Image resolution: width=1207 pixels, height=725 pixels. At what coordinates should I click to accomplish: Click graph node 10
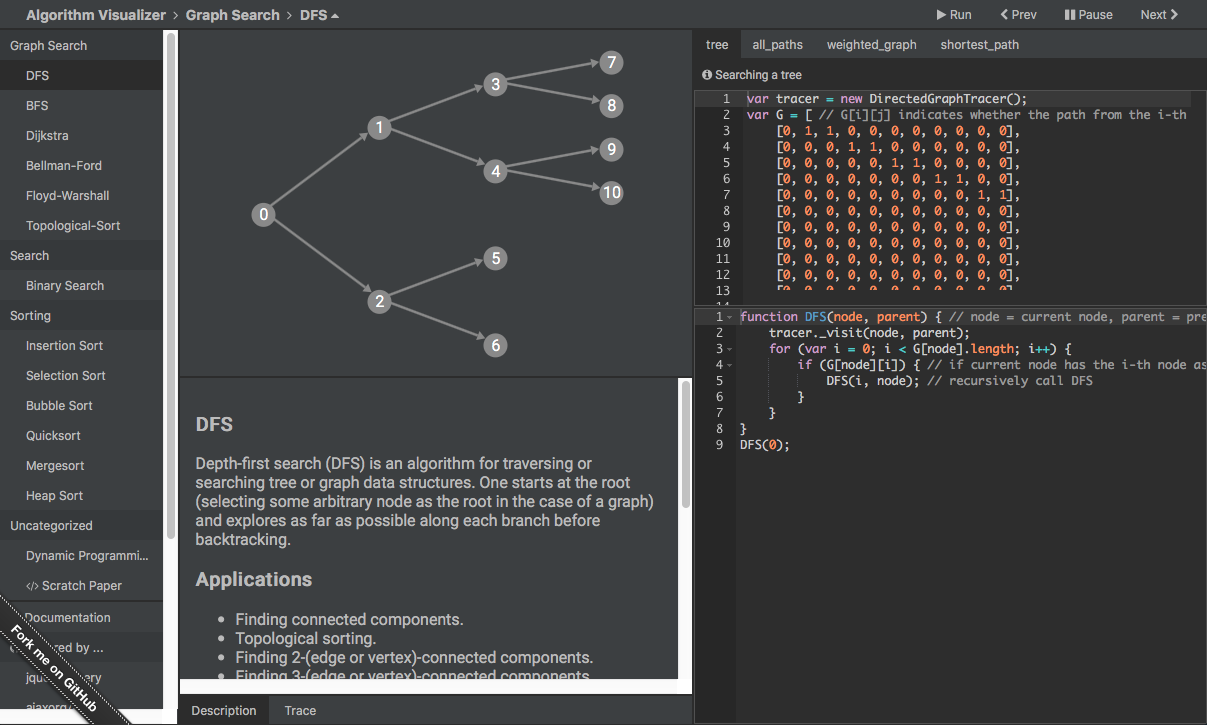612,193
